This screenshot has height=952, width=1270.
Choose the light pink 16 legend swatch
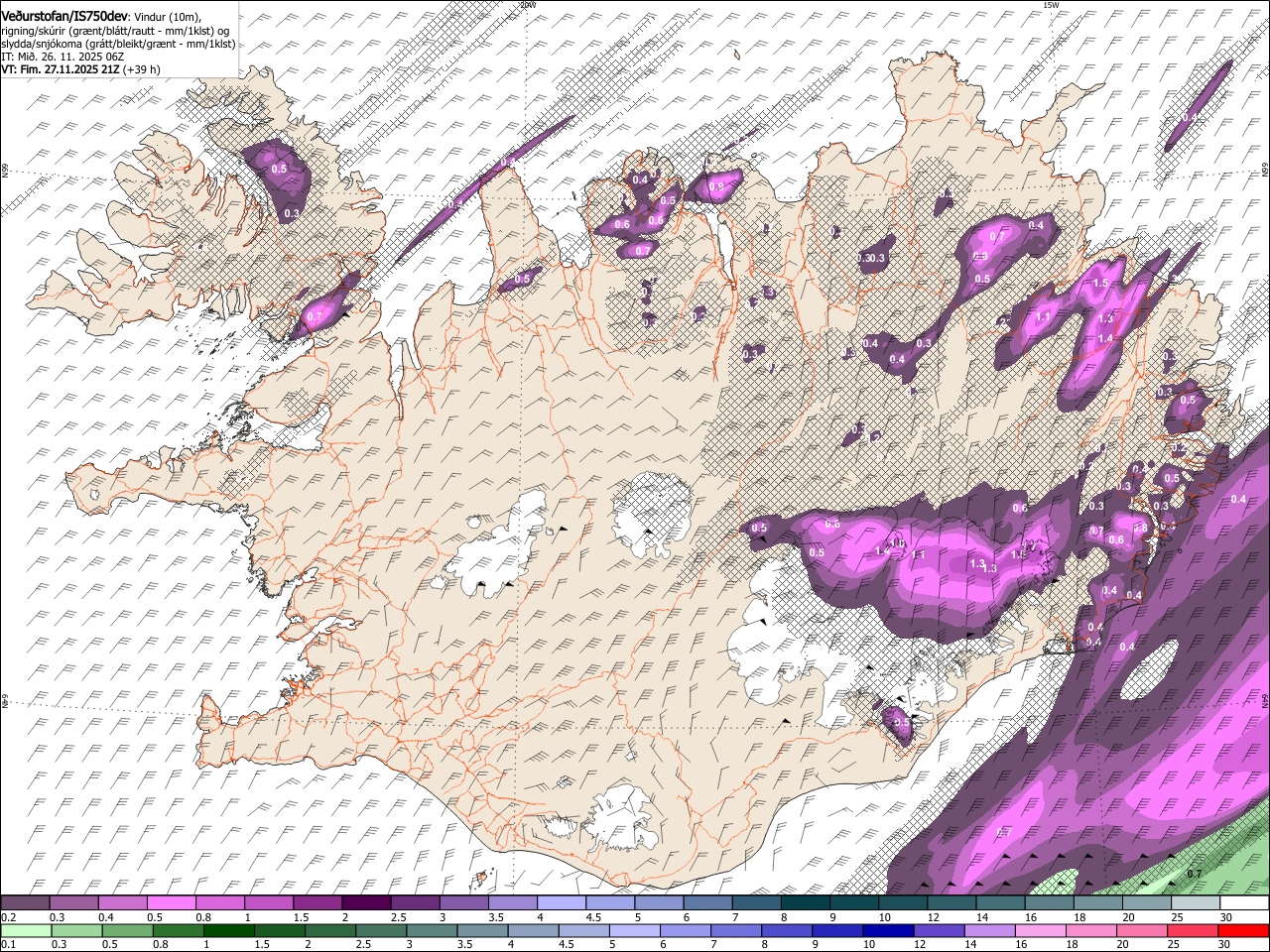(1041, 930)
